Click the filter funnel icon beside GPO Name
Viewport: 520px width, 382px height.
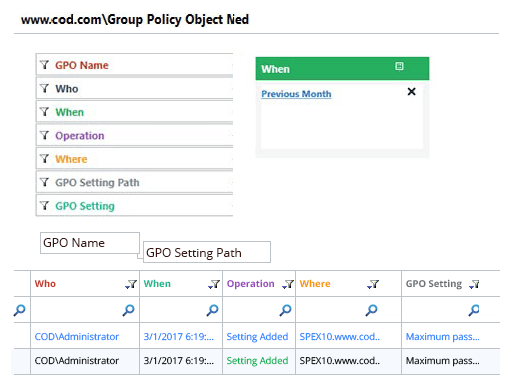tap(44, 65)
